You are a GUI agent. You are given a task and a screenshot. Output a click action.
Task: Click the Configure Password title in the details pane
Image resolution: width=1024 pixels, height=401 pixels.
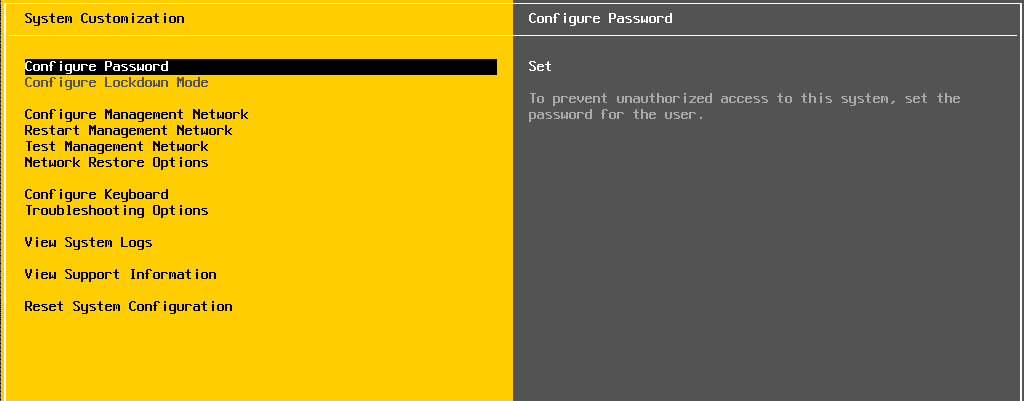600,19
